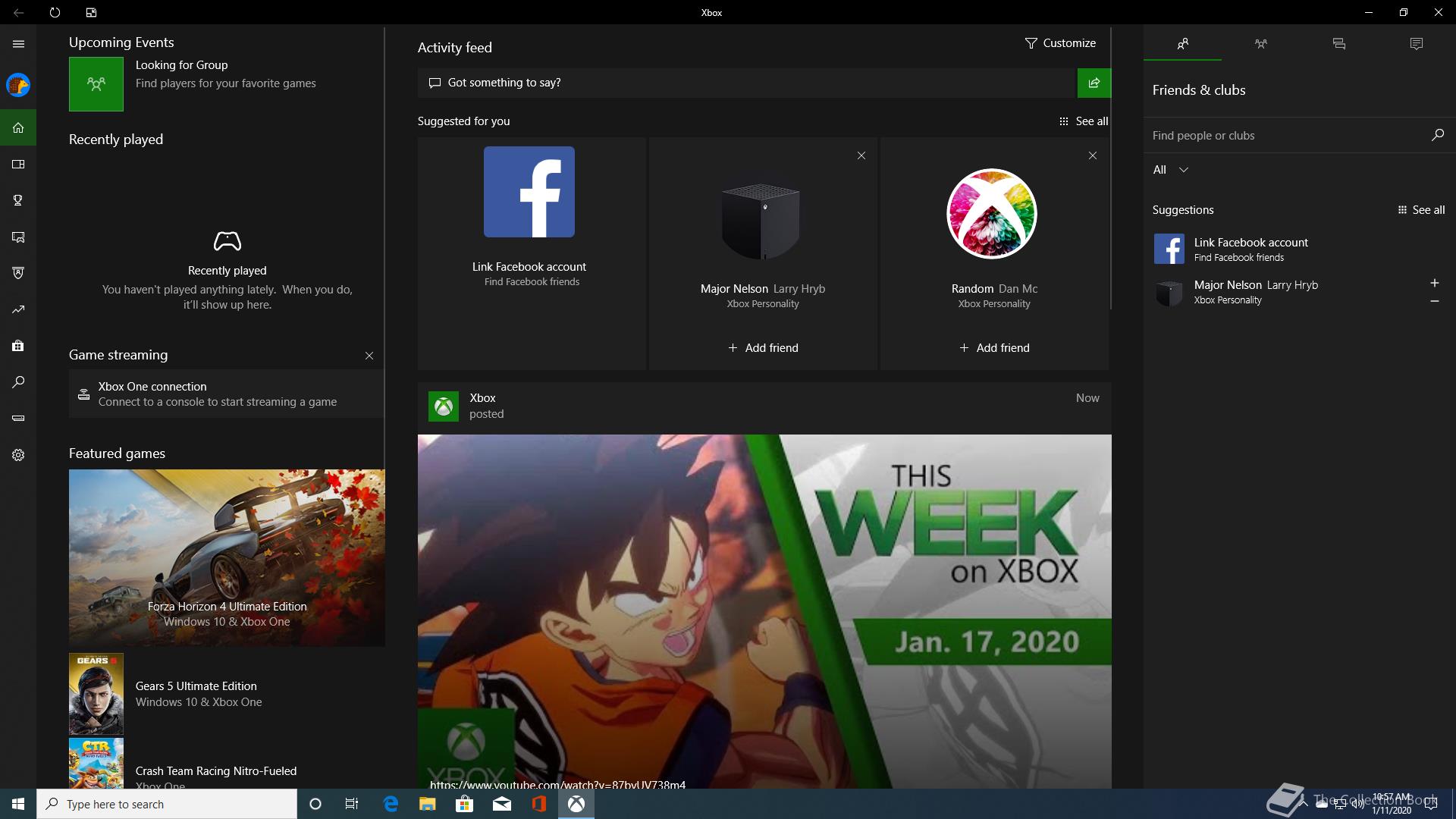Click See all in Friends panel Suggestions
Image resolution: width=1456 pixels, height=819 pixels.
point(1420,210)
